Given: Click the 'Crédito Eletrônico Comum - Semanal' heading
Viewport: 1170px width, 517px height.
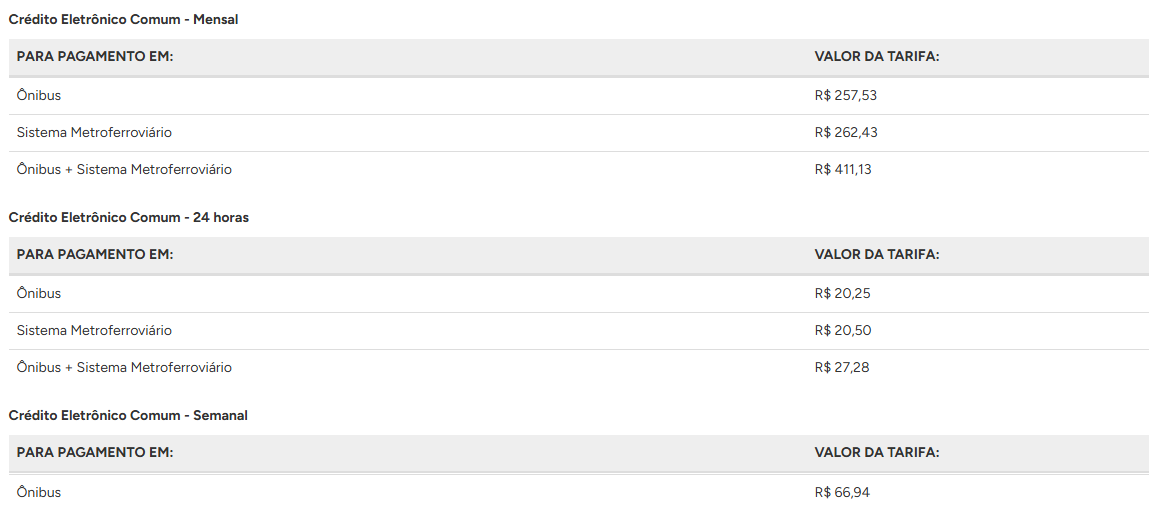Looking at the screenshot, I should [128, 415].
